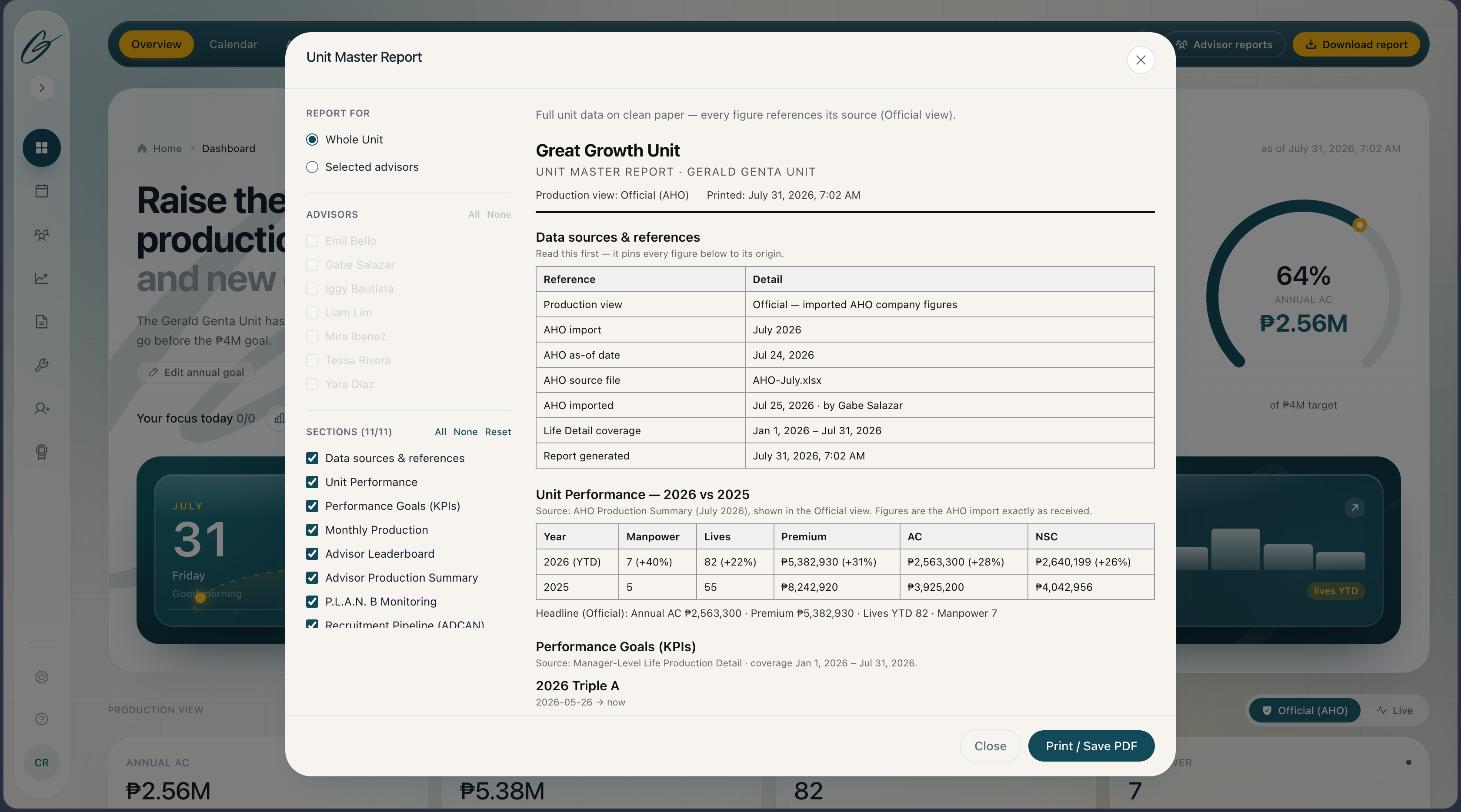
Task: Open the add person recruitment icon in the sidebar
Action: (41, 408)
